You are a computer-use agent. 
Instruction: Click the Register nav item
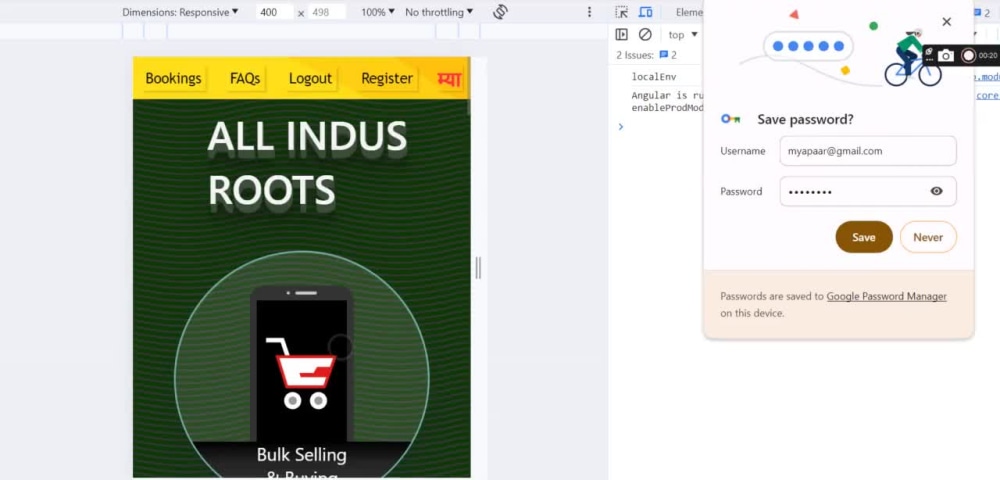point(387,78)
